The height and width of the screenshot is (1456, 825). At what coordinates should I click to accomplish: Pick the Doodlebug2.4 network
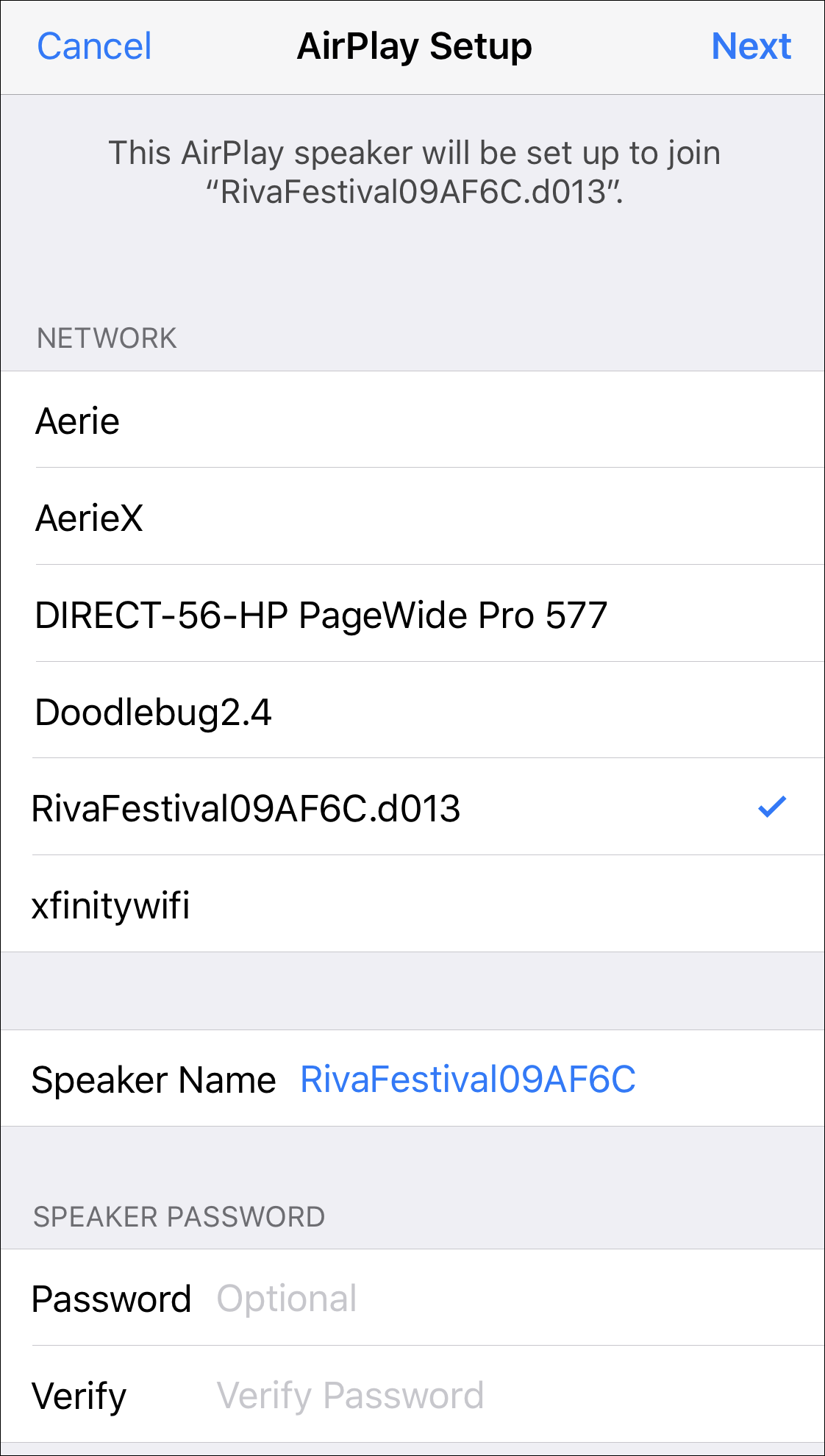click(153, 713)
